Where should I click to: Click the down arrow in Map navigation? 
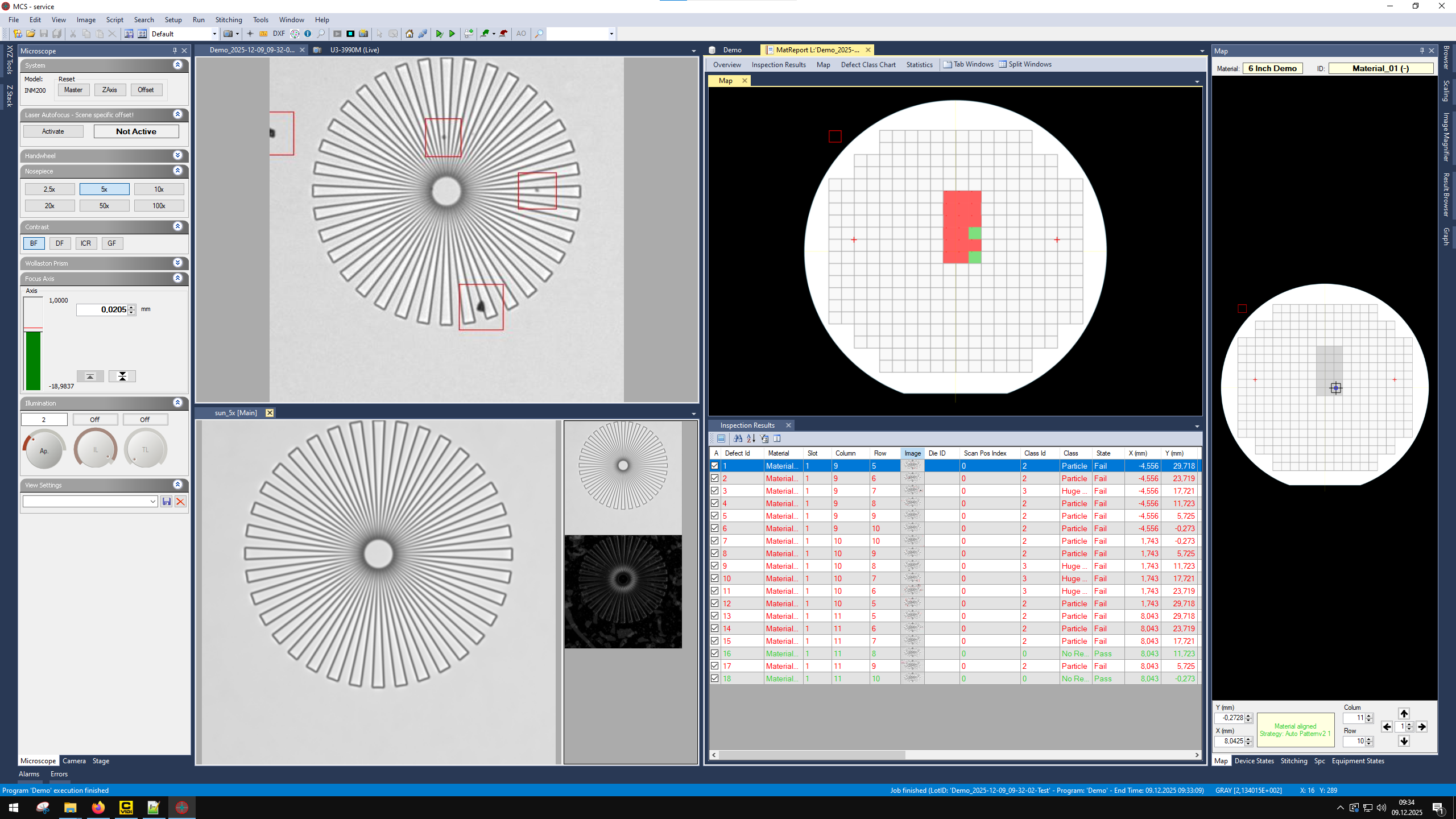[1404, 741]
